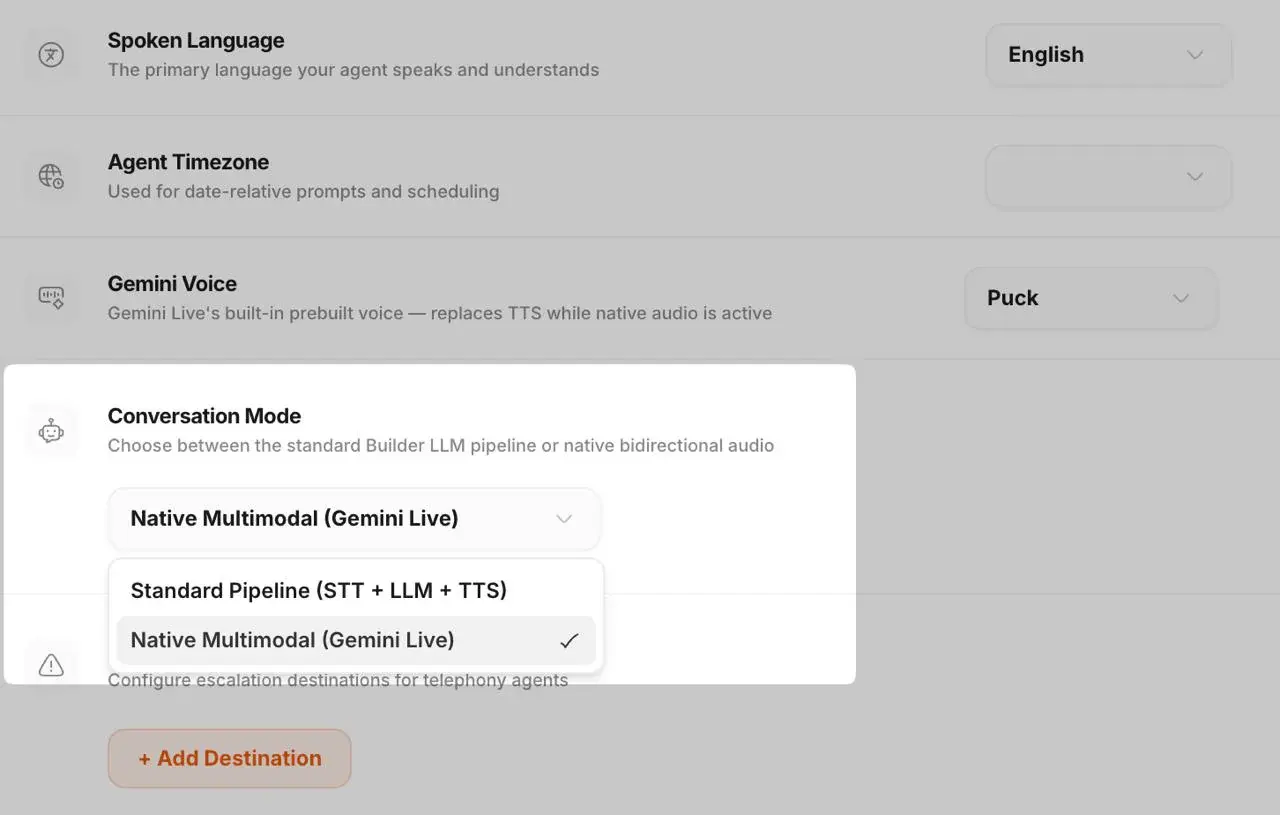
Task: Click the Spoken Language heading
Action: coord(195,40)
